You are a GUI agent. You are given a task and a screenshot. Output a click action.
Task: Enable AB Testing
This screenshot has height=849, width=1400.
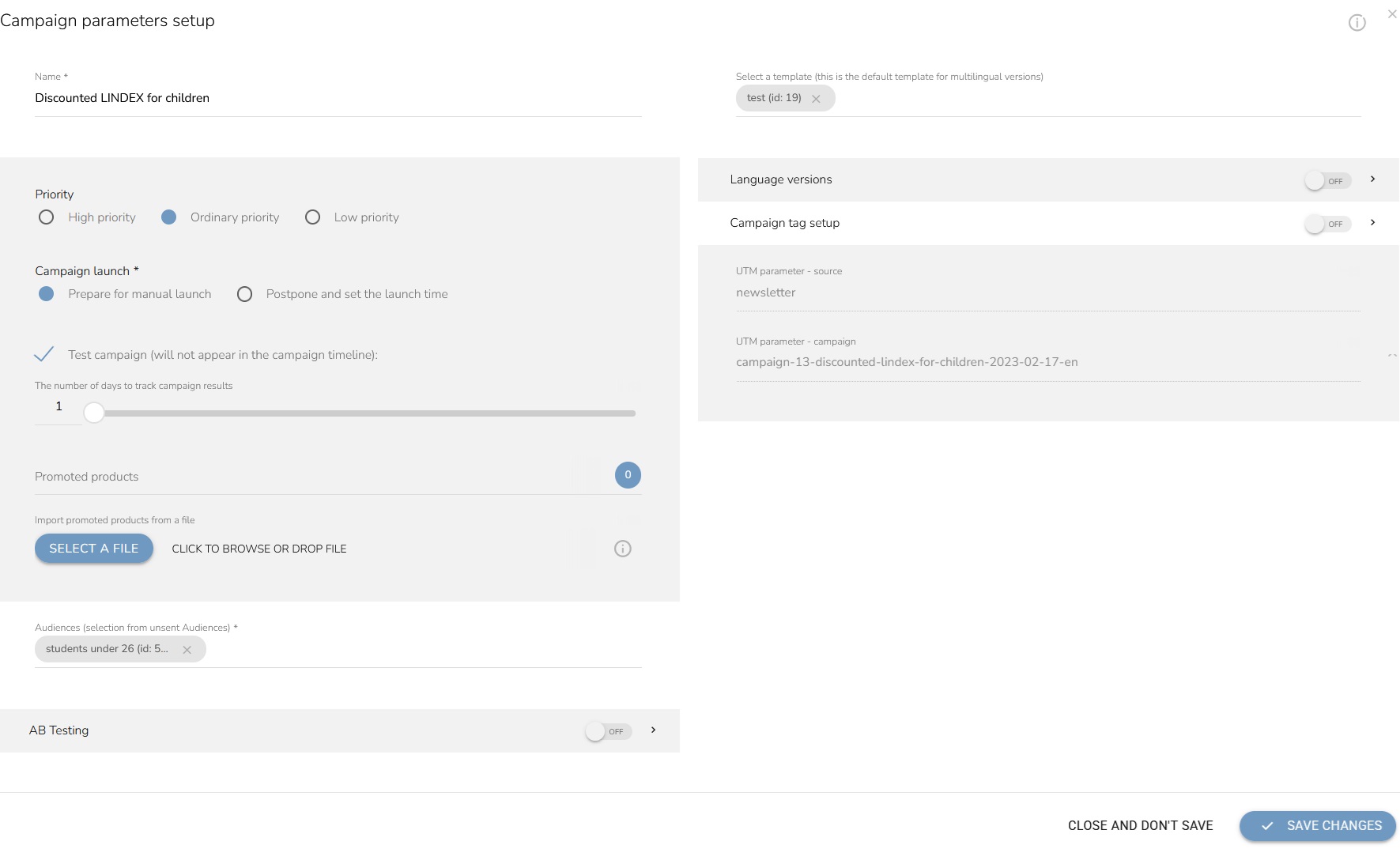pos(607,730)
